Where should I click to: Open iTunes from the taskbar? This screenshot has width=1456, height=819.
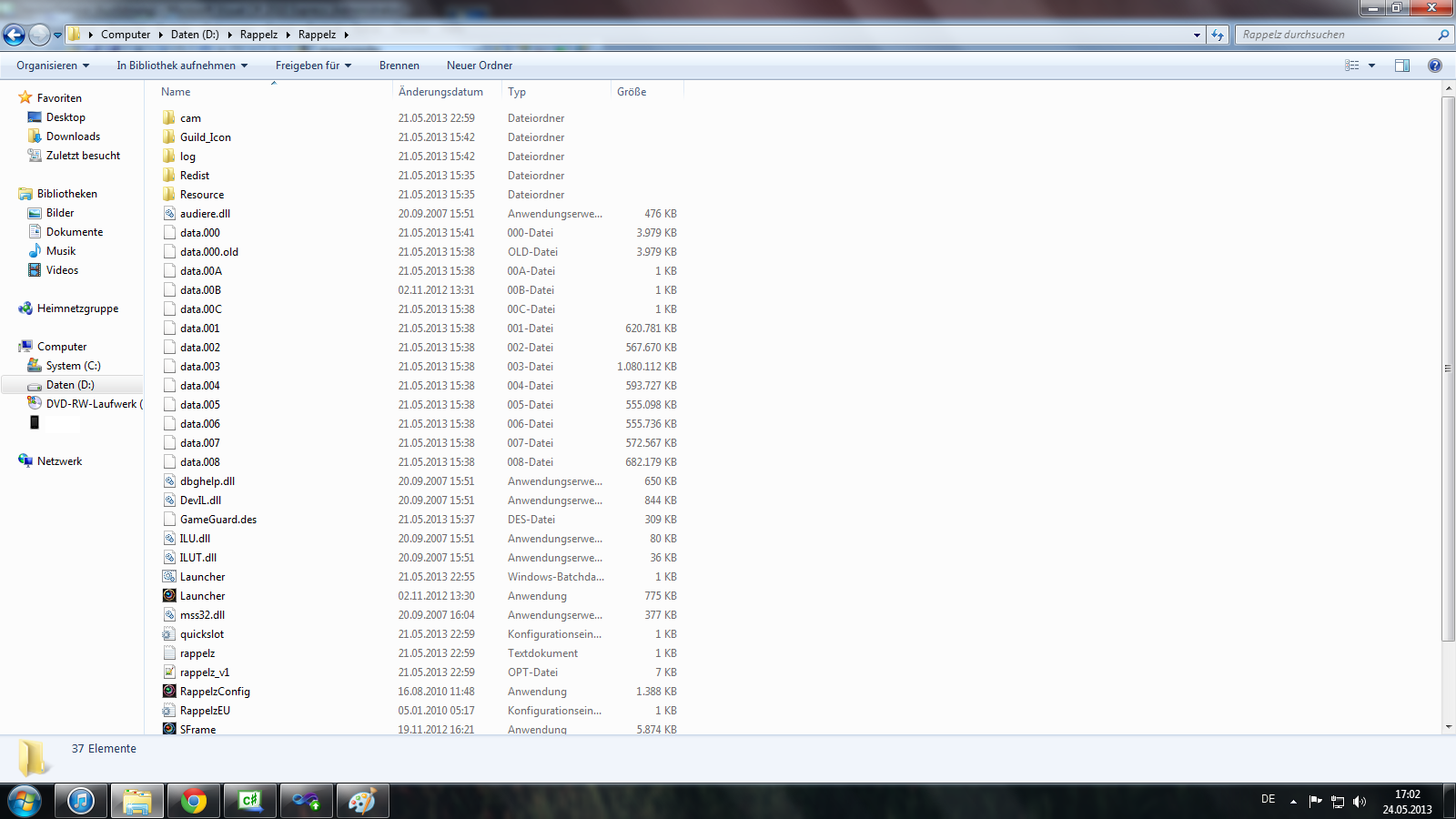pyautogui.click(x=80, y=801)
